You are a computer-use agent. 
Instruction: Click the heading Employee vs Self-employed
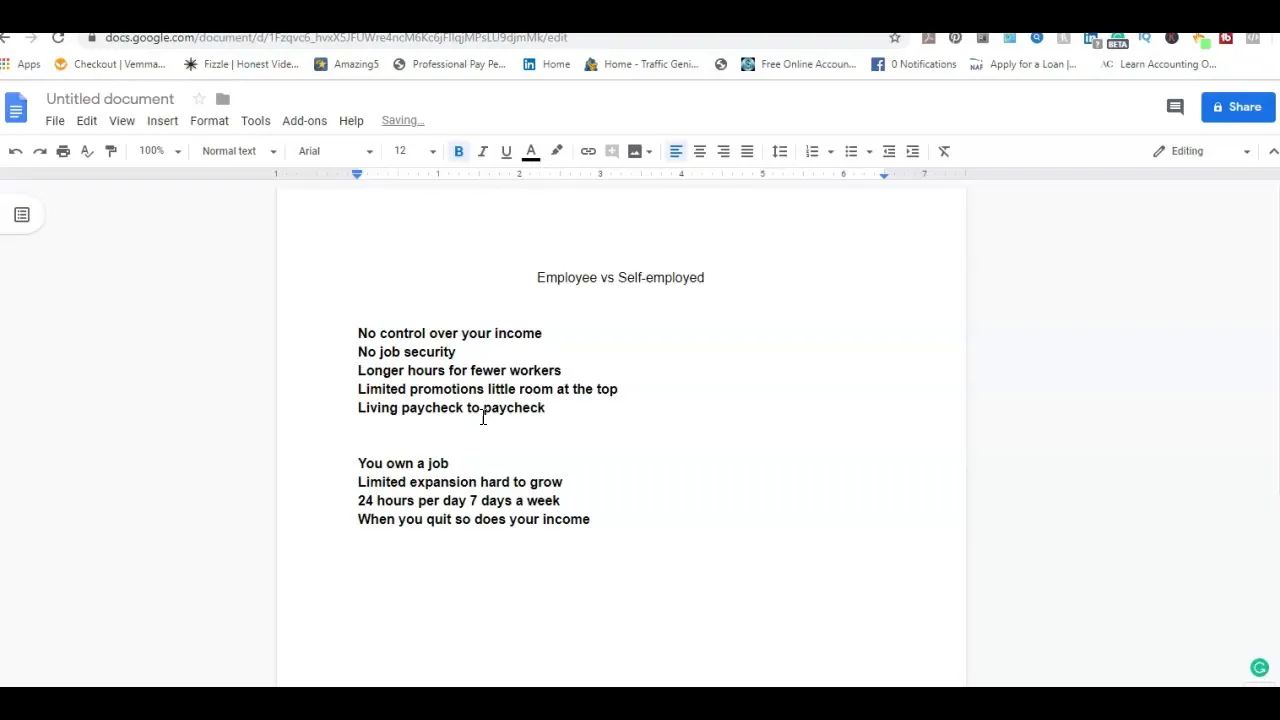point(620,278)
